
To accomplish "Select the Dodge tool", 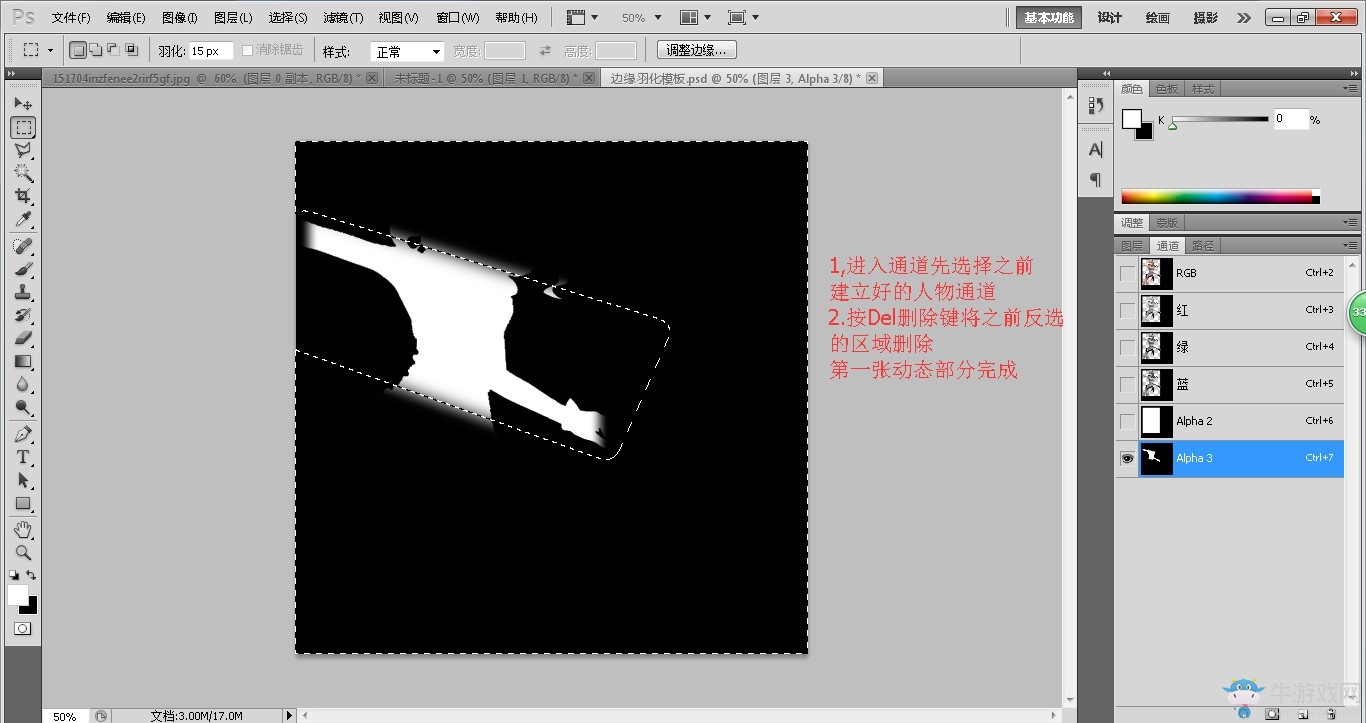I will 23,407.
